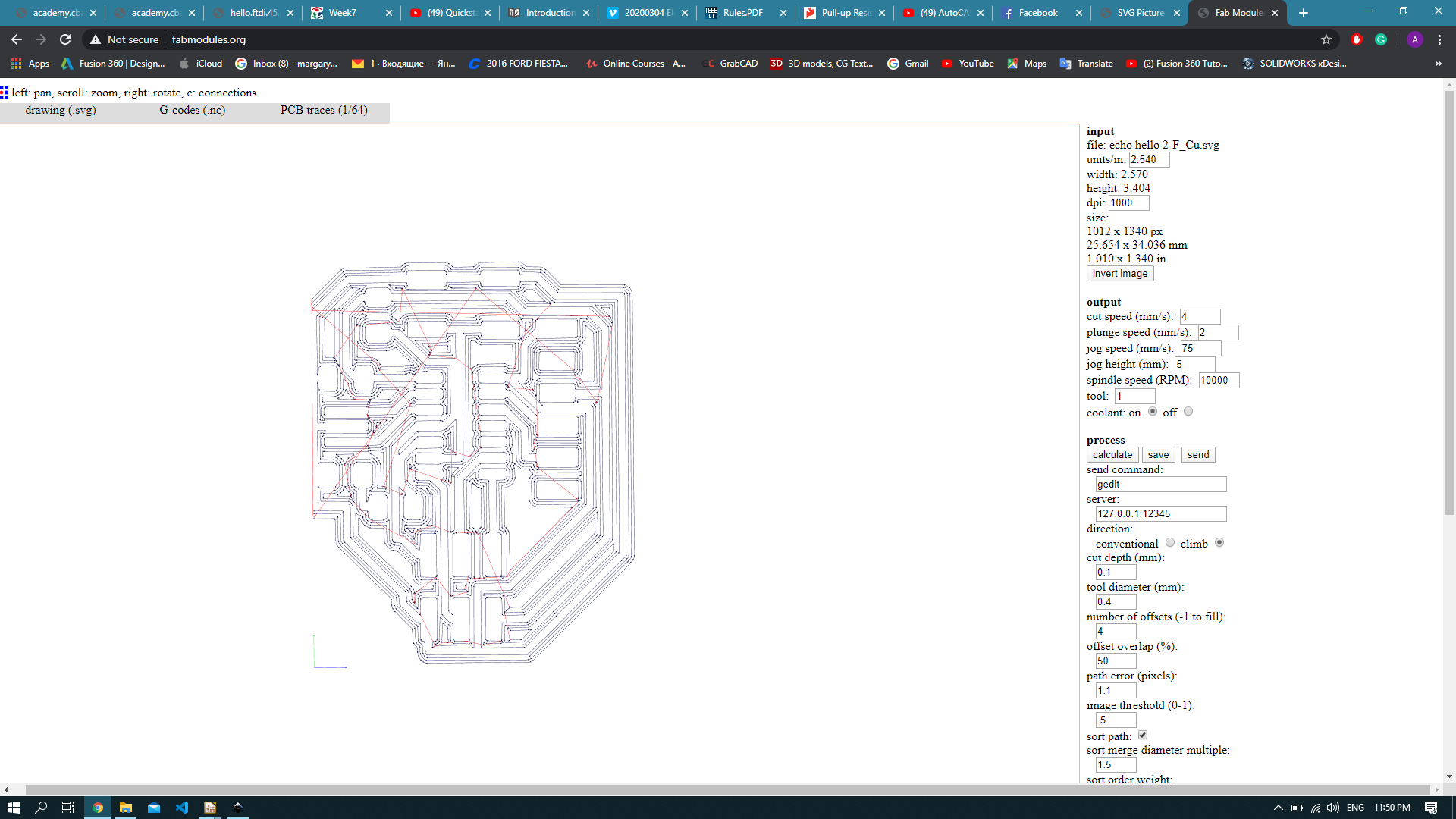Focus the cut speed field
Screen dimensions: 1456x819
[x=1200, y=317]
